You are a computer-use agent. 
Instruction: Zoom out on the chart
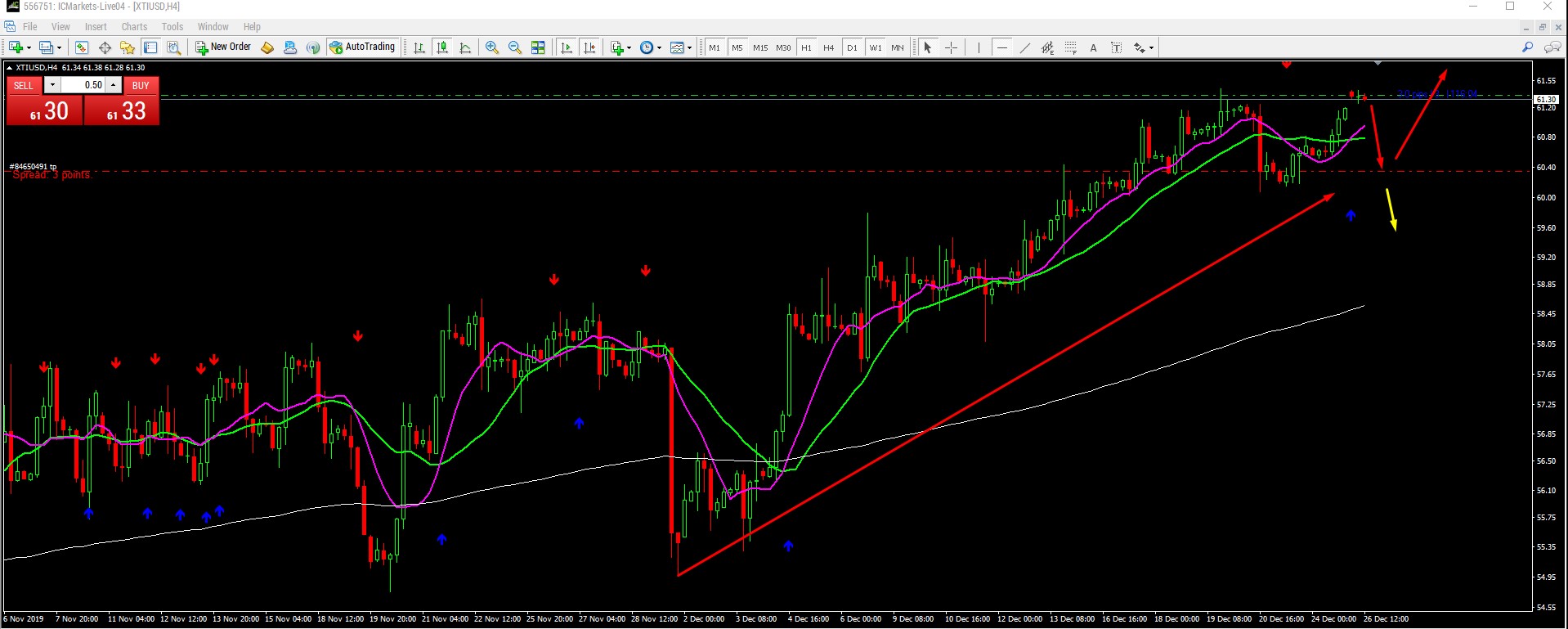point(515,47)
